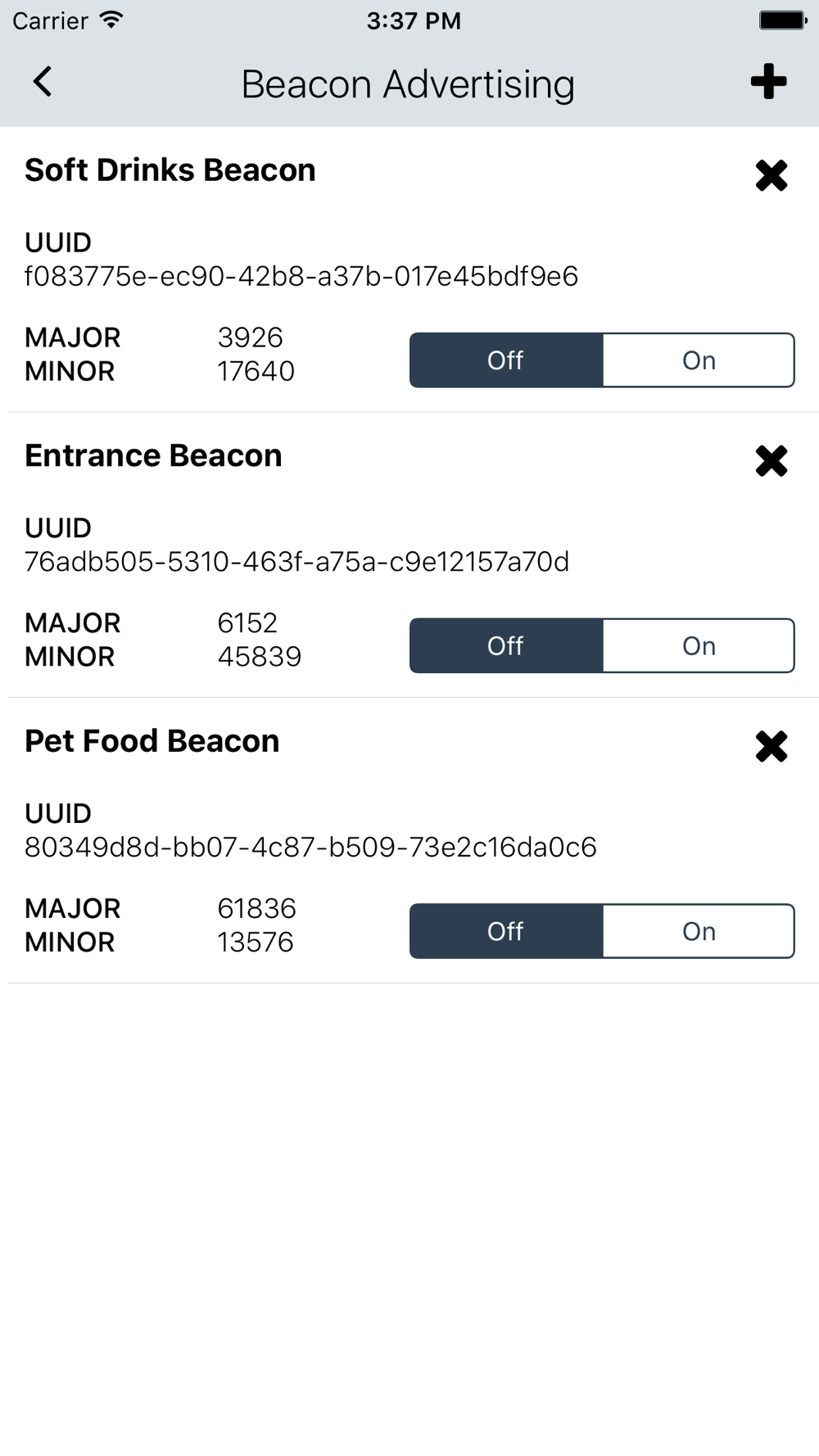Delete the Soft Drinks Beacon
Viewport: 819px width, 1456px height.
pyautogui.click(x=771, y=175)
